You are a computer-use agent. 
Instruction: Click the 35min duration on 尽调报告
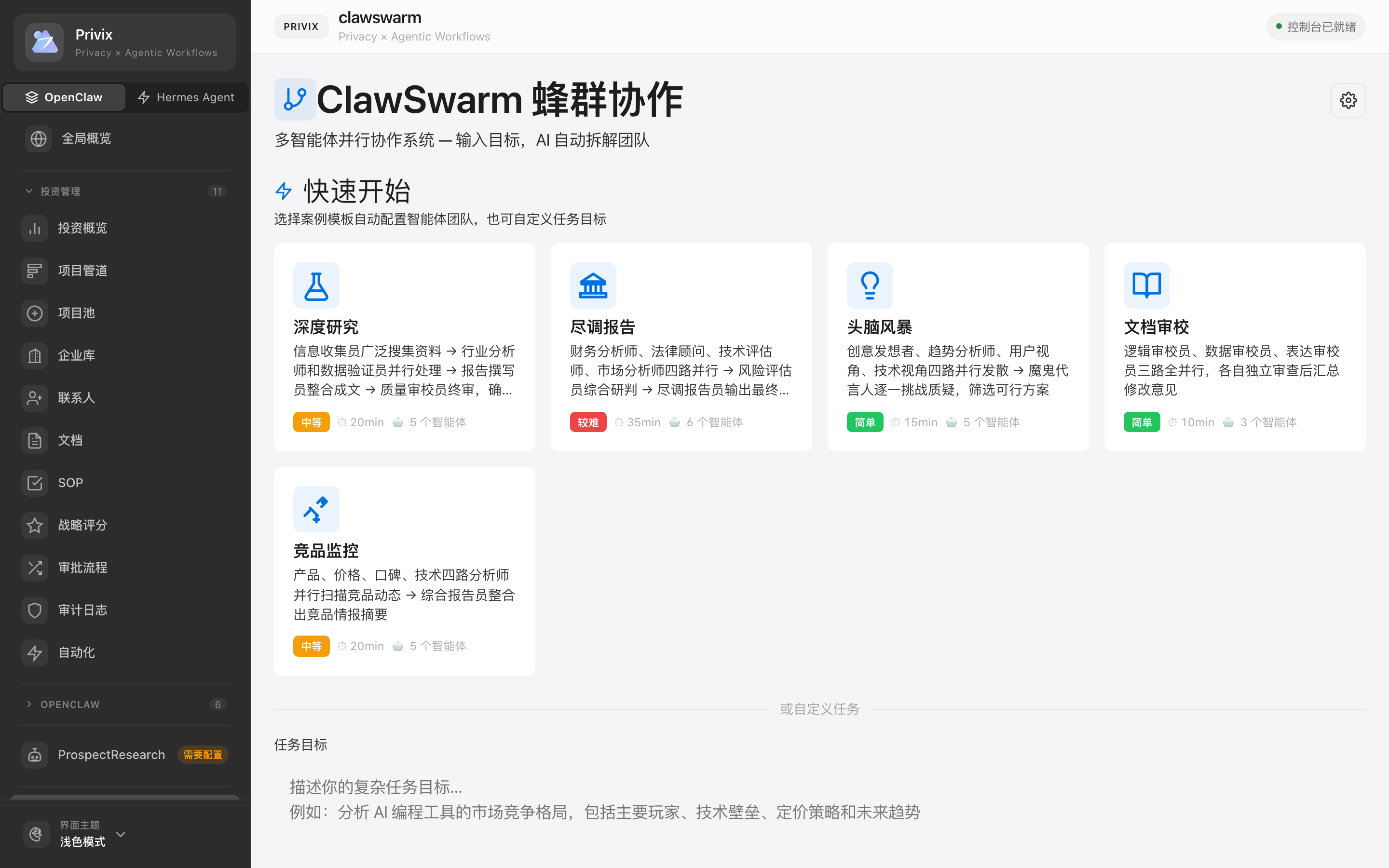coord(638,422)
